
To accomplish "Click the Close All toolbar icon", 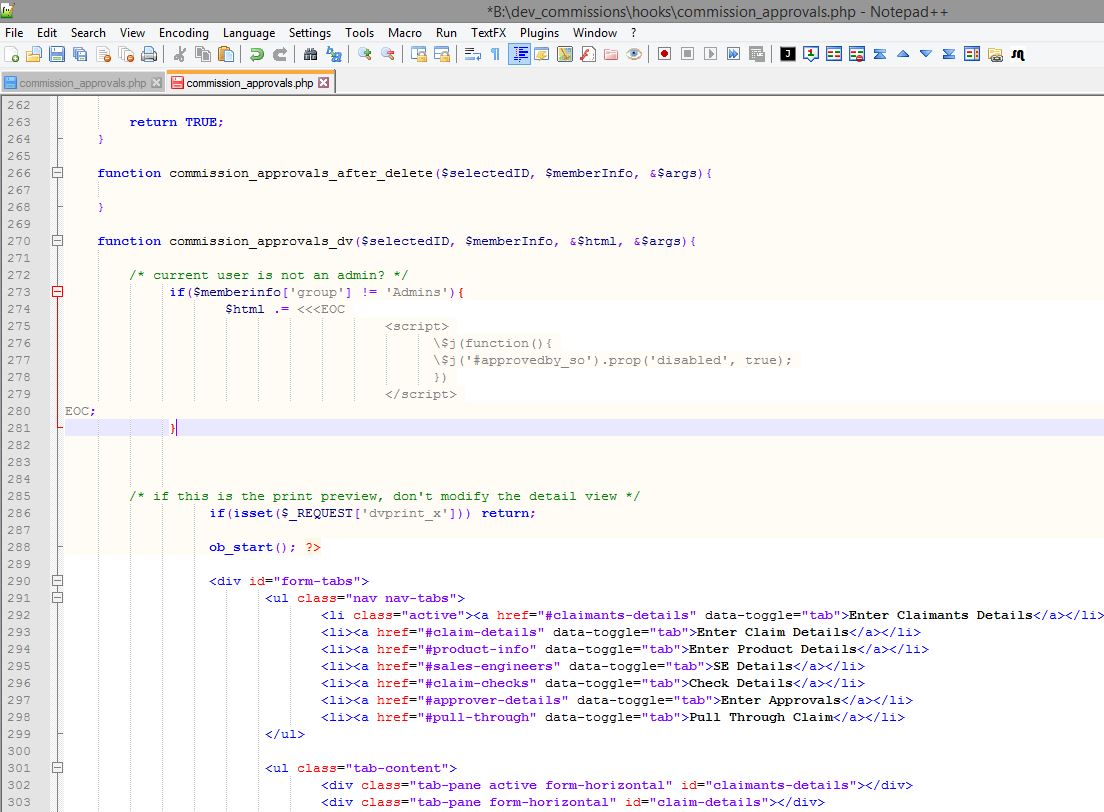I will coord(126,54).
